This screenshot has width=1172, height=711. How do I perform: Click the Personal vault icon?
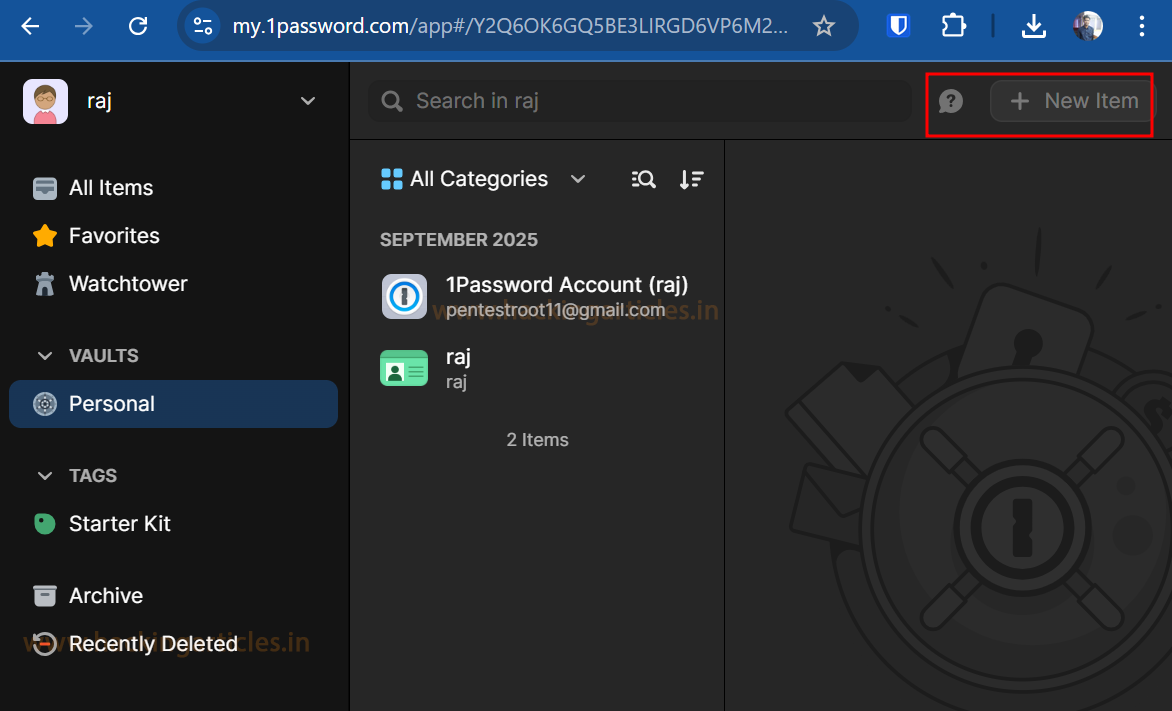(45, 404)
